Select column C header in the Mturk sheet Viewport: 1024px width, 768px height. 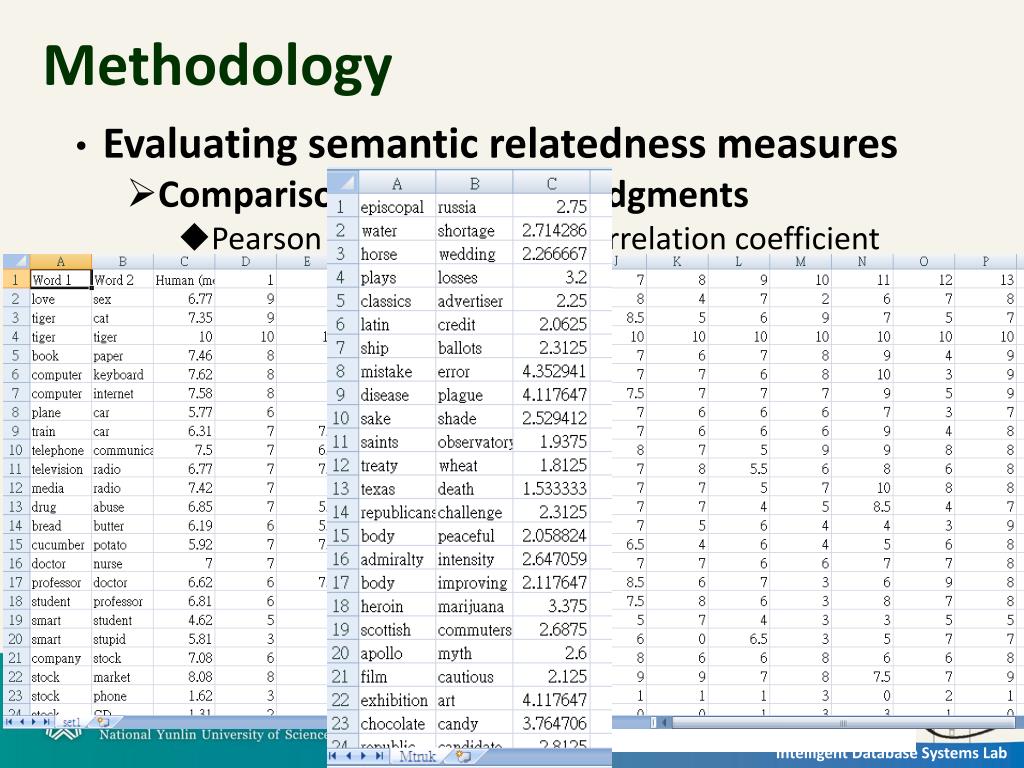coord(552,183)
